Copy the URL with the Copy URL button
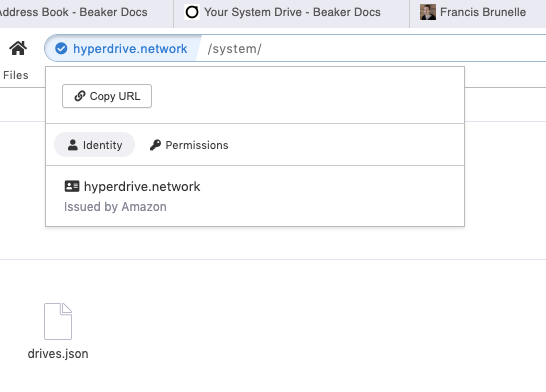Image resolution: width=546 pixels, height=392 pixels. coord(107,96)
